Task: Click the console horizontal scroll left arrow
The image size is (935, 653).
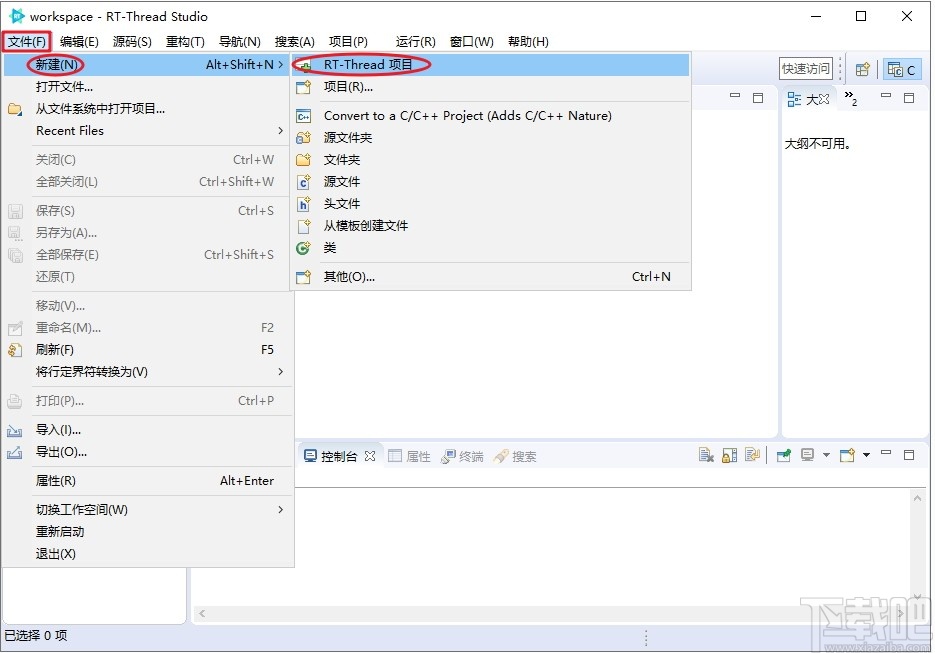Action: [x=202, y=614]
